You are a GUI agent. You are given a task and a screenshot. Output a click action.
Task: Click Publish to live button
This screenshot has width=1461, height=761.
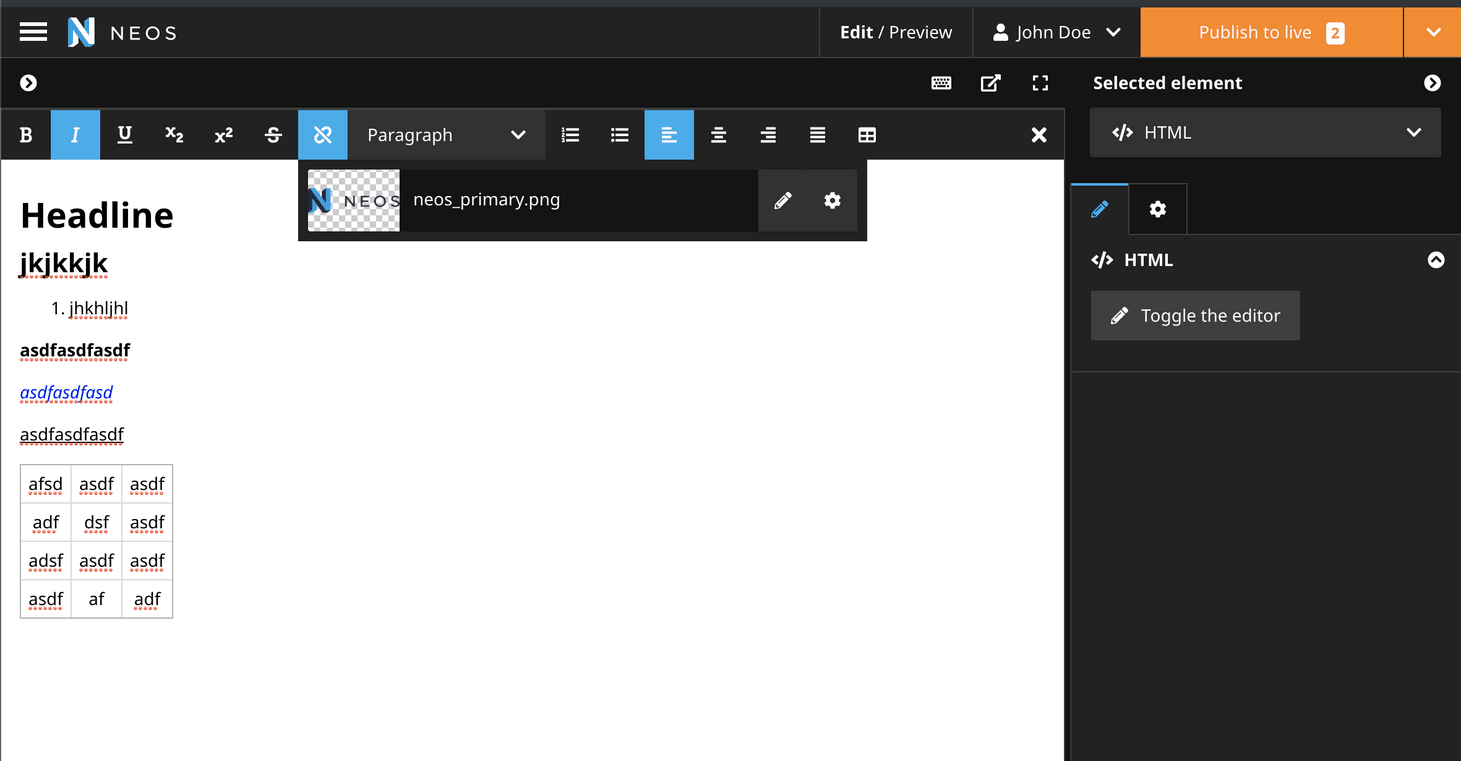tap(1271, 32)
